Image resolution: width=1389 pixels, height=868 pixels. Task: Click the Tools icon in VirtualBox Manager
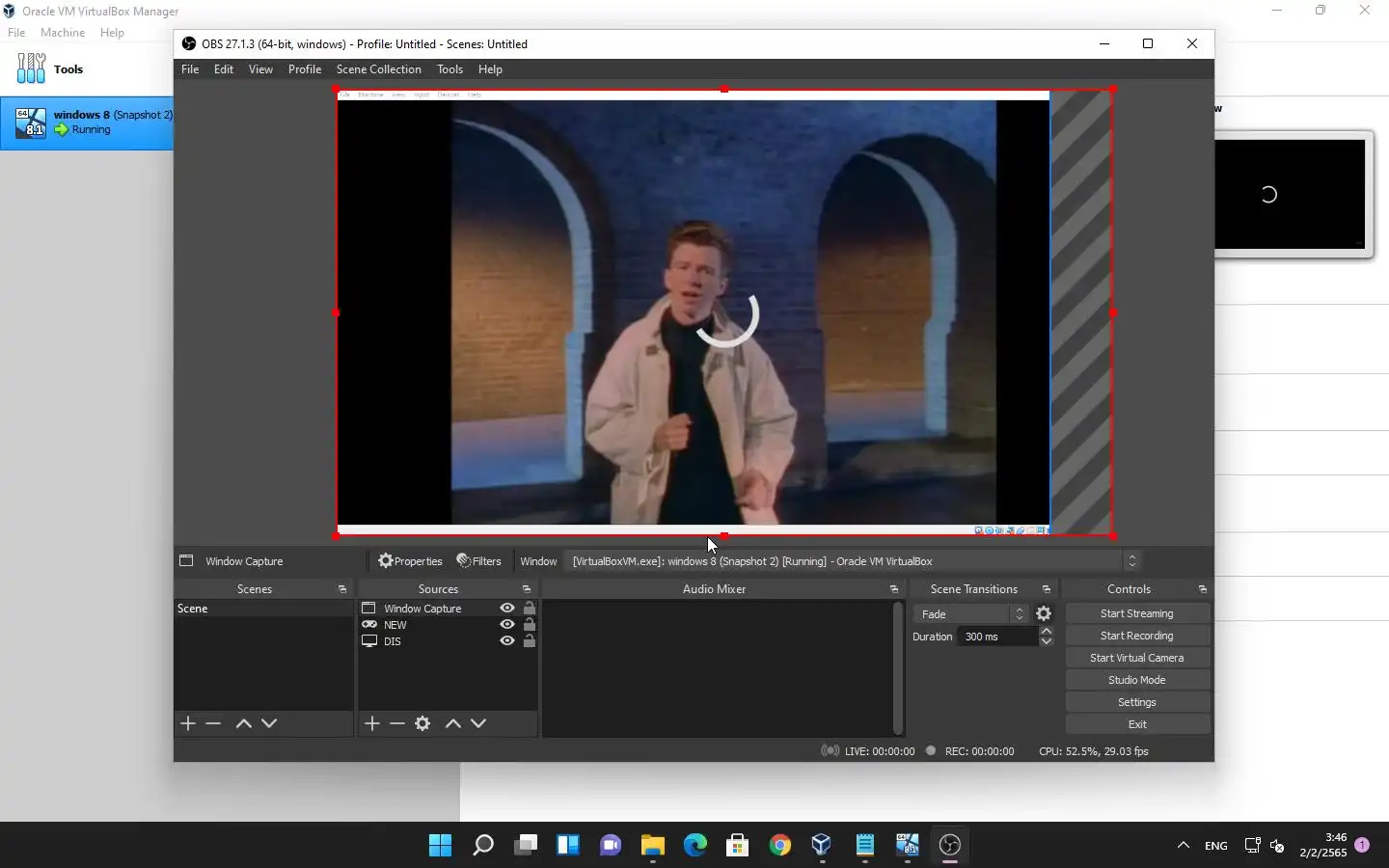pos(31,68)
